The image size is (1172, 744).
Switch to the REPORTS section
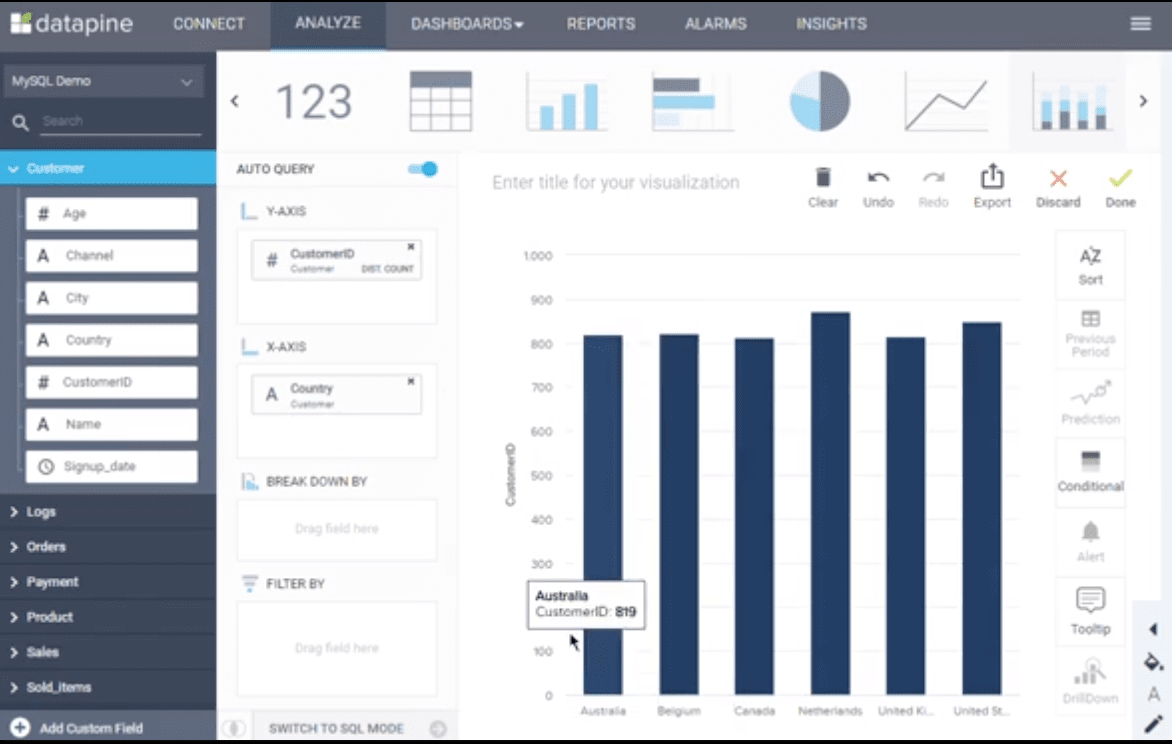[600, 23]
